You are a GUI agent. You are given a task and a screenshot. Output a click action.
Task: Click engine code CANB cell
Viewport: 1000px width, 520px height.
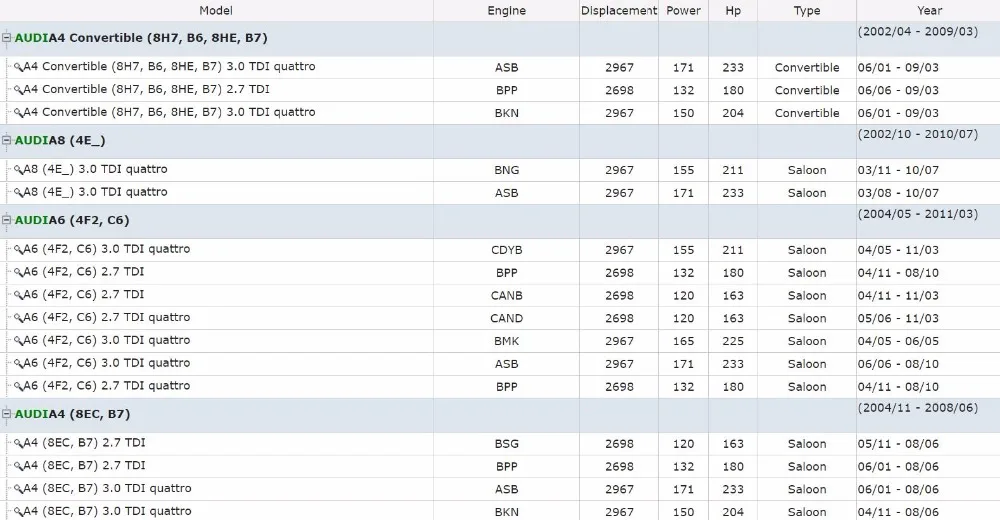[506, 296]
